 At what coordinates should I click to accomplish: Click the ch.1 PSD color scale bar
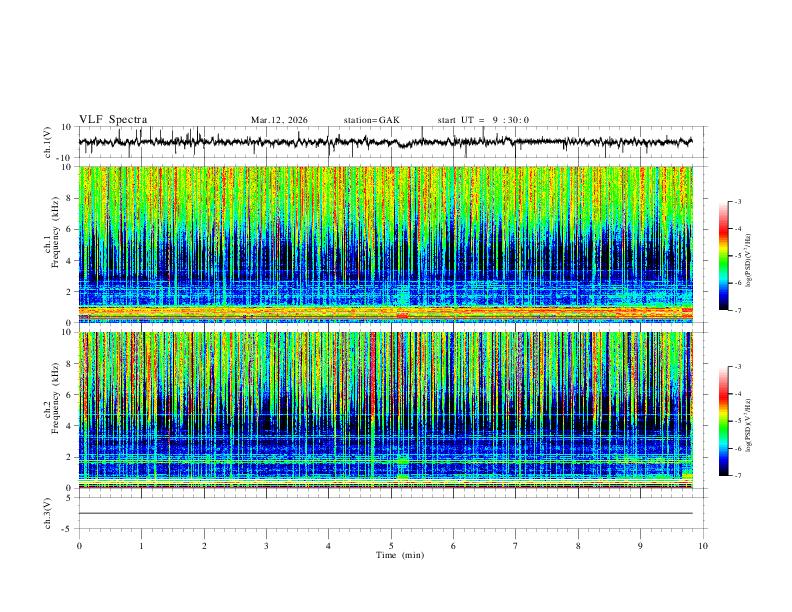pyautogui.click(x=723, y=255)
